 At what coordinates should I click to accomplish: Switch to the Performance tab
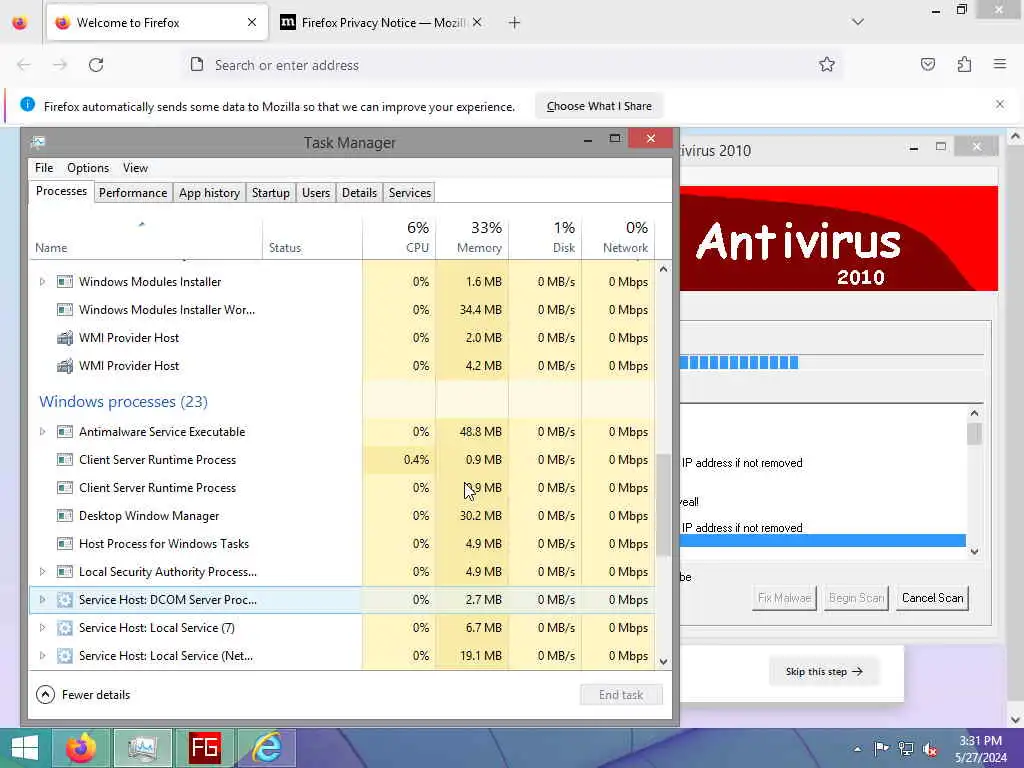(133, 193)
